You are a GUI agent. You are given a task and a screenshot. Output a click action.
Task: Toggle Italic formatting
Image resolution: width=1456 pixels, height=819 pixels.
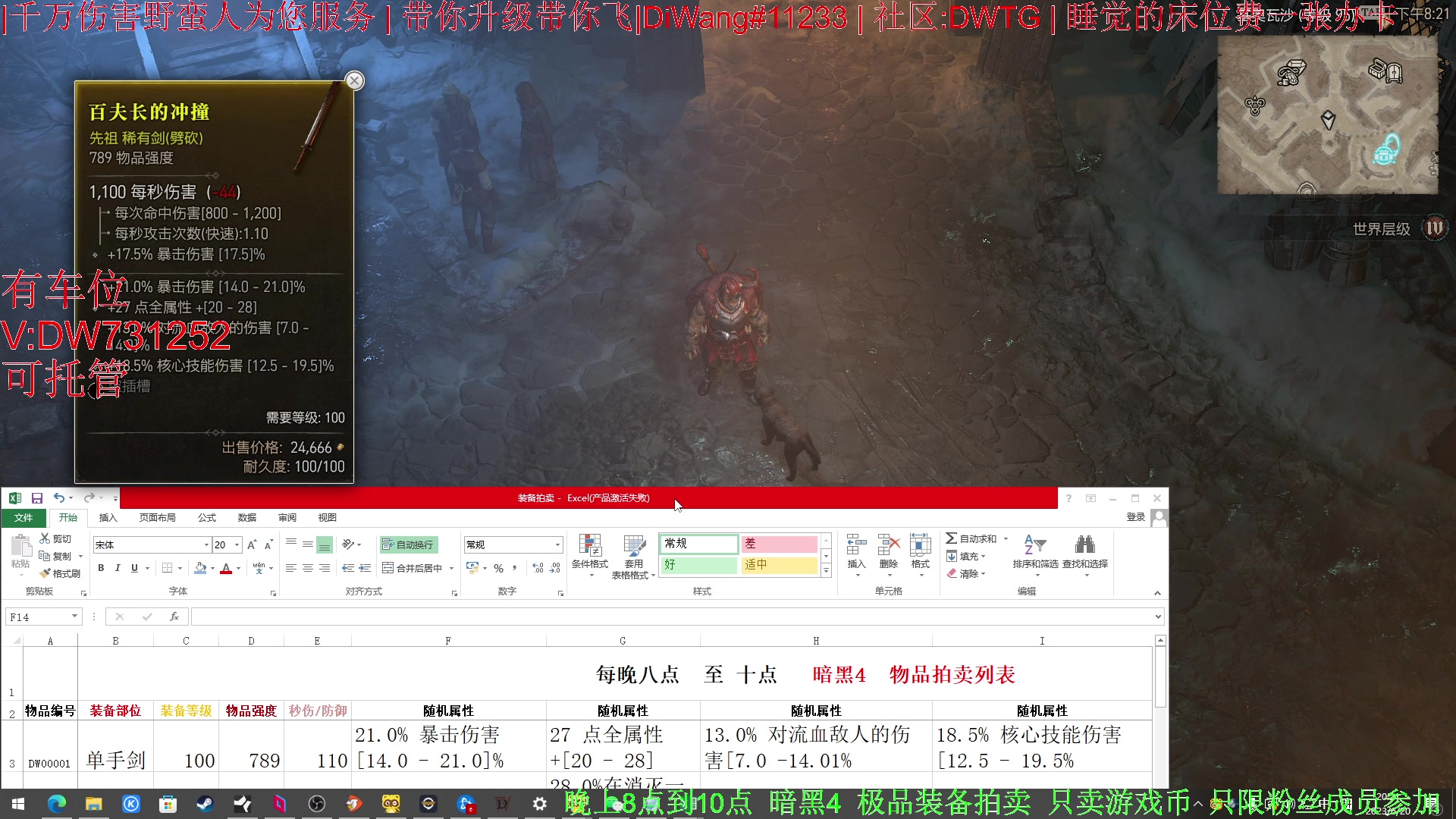118,568
